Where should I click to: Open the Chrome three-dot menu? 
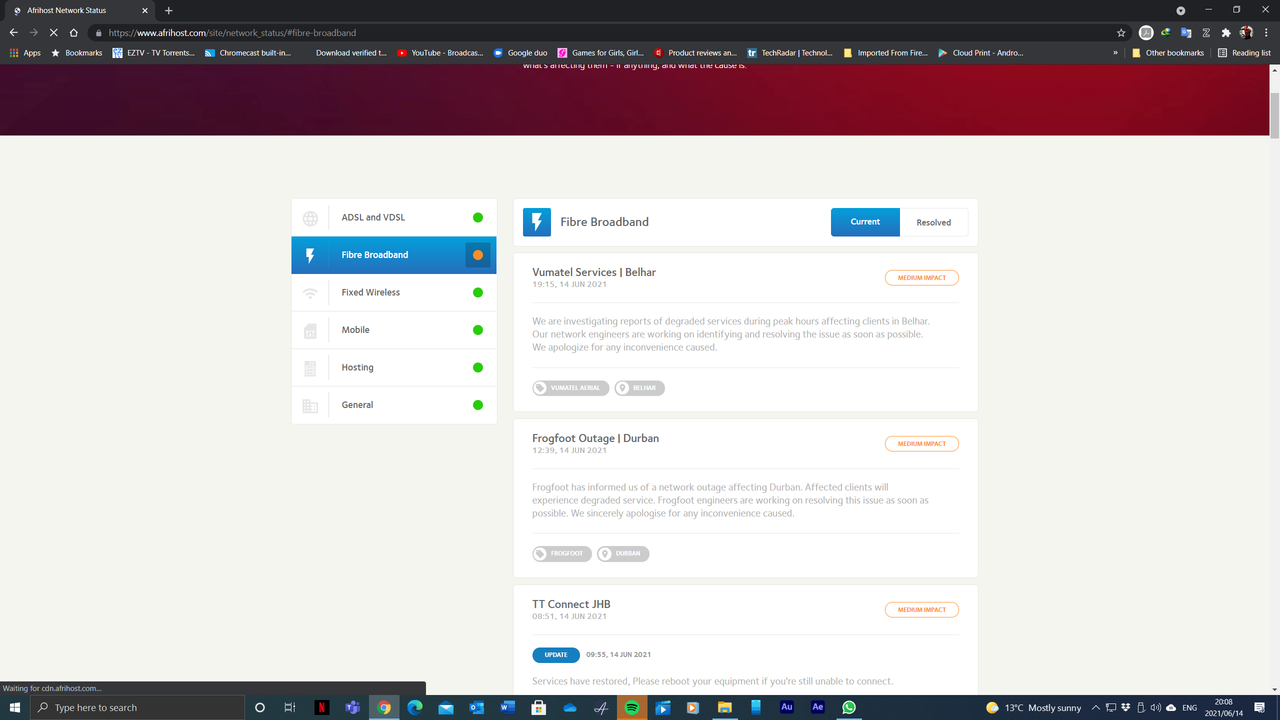click(1266, 33)
